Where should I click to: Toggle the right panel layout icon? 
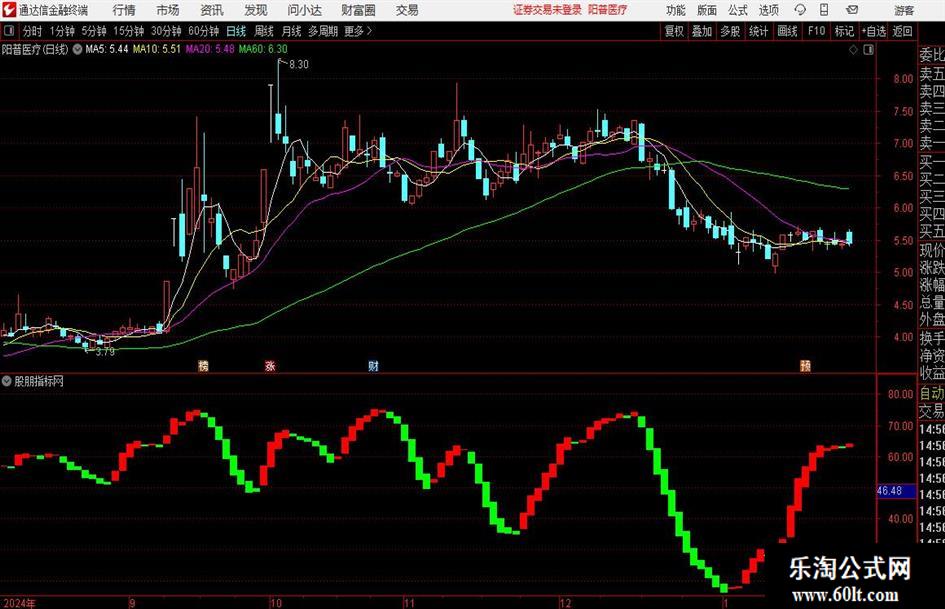pyautogui.click(x=868, y=50)
